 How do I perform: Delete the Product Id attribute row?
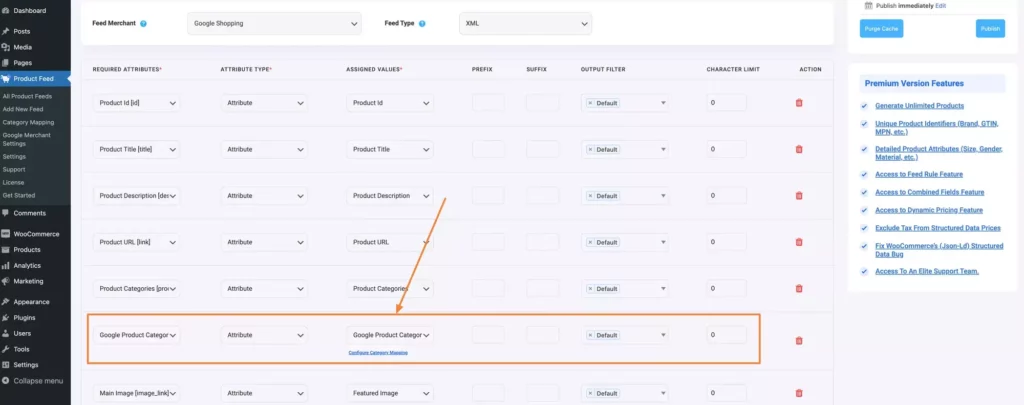(x=799, y=103)
